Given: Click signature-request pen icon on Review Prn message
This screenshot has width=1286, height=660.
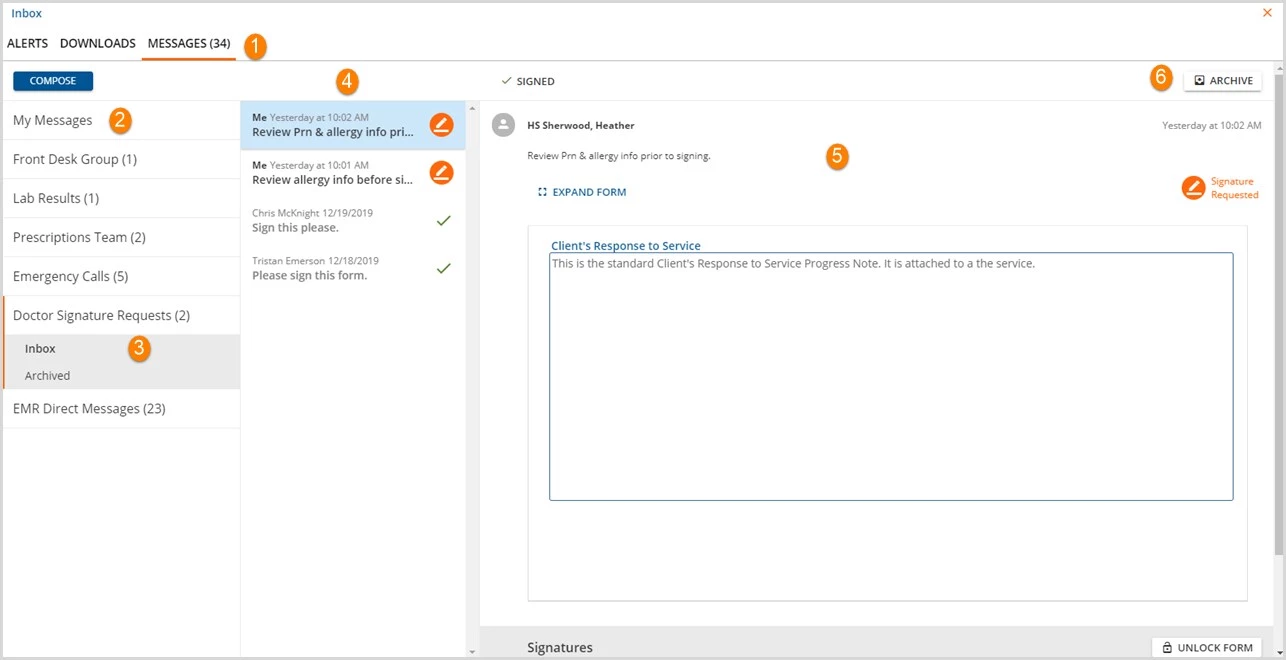Looking at the screenshot, I should pos(441,125).
